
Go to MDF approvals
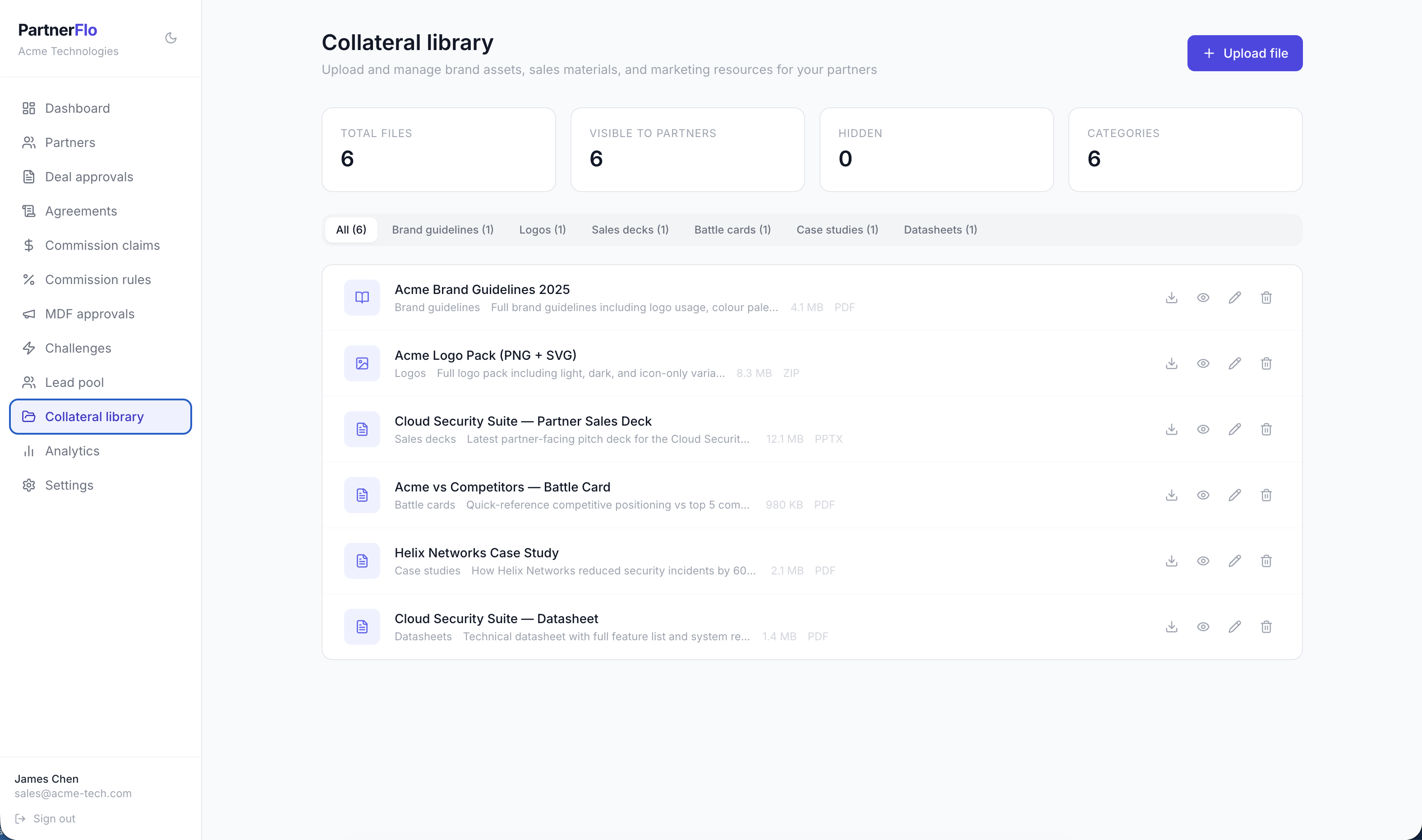coord(100,313)
